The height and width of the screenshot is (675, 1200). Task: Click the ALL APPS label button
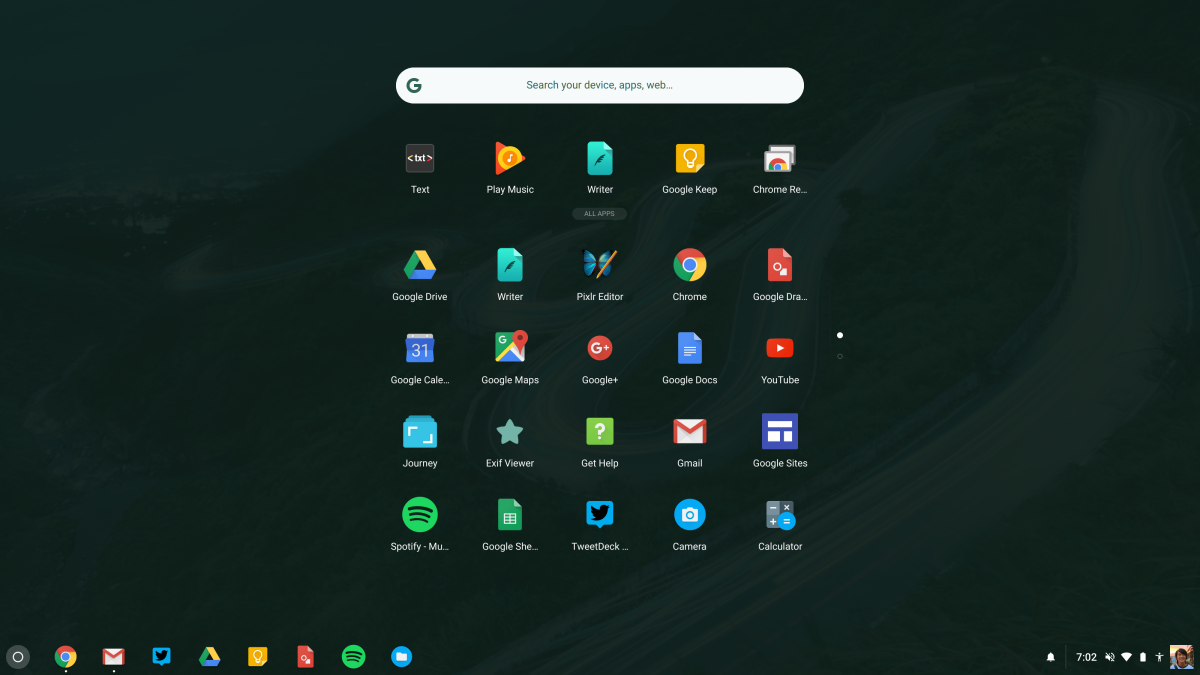click(600, 214)
